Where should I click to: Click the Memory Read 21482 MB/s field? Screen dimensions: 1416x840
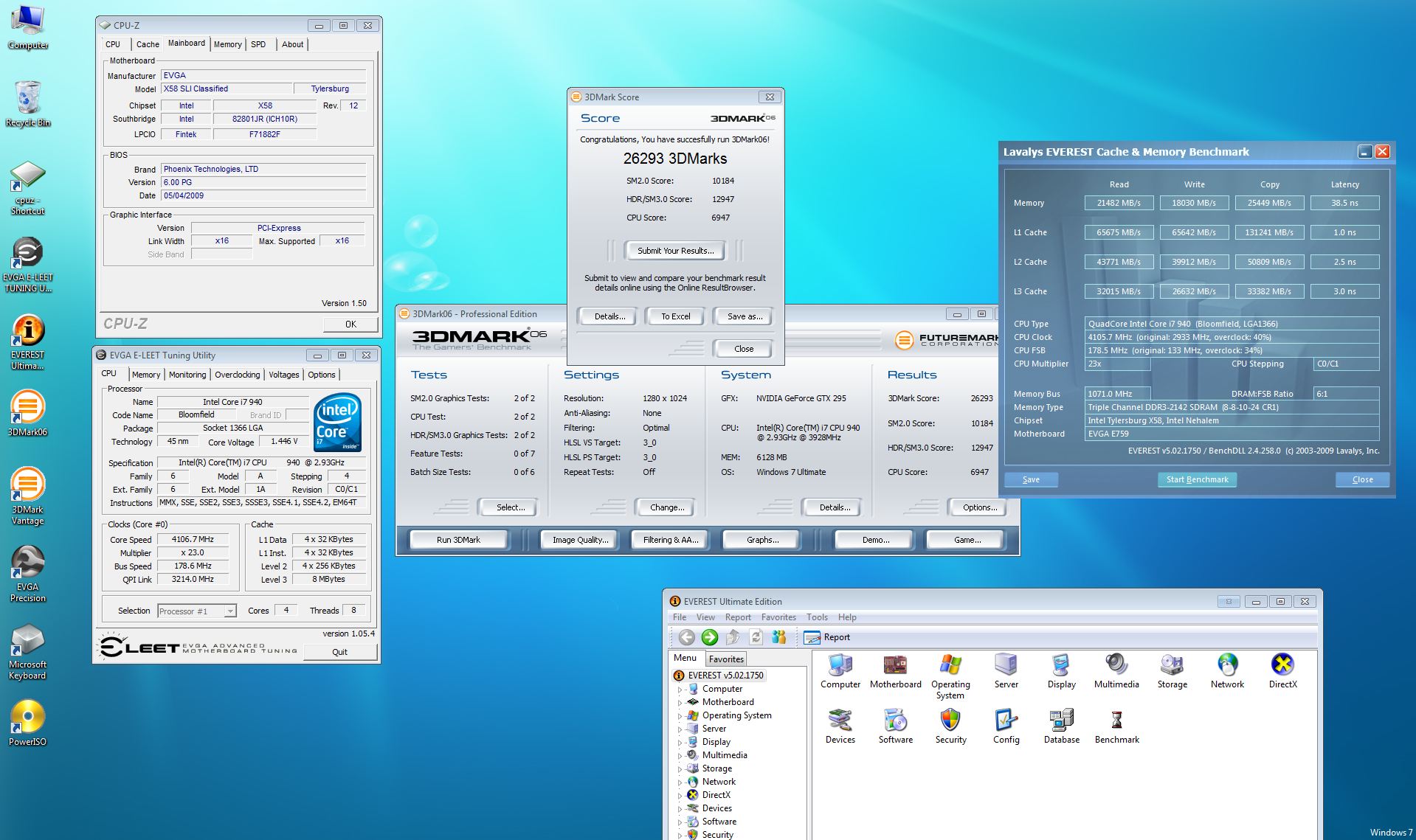click(x=1119, y=203)
